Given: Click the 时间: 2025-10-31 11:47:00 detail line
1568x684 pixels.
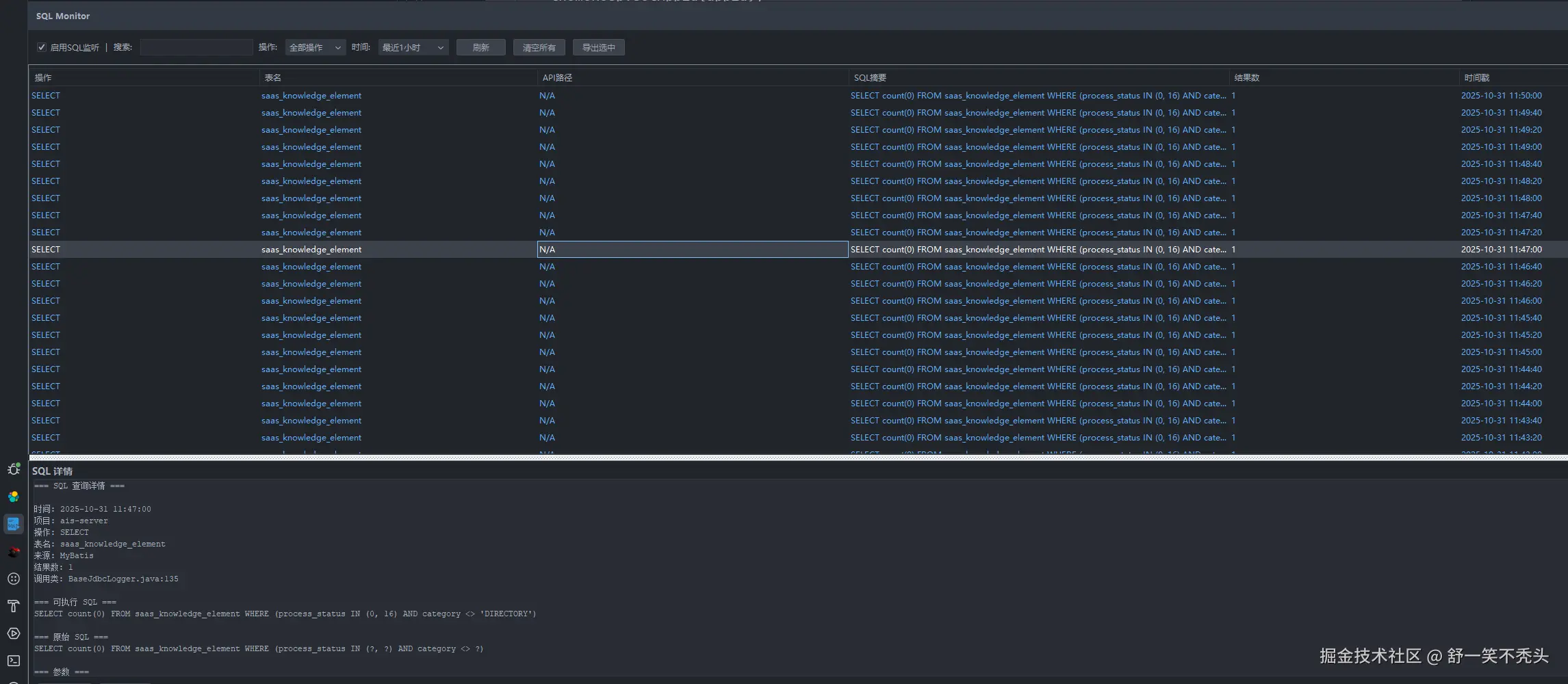Looking at the screenshot, I should click(92, 509).
